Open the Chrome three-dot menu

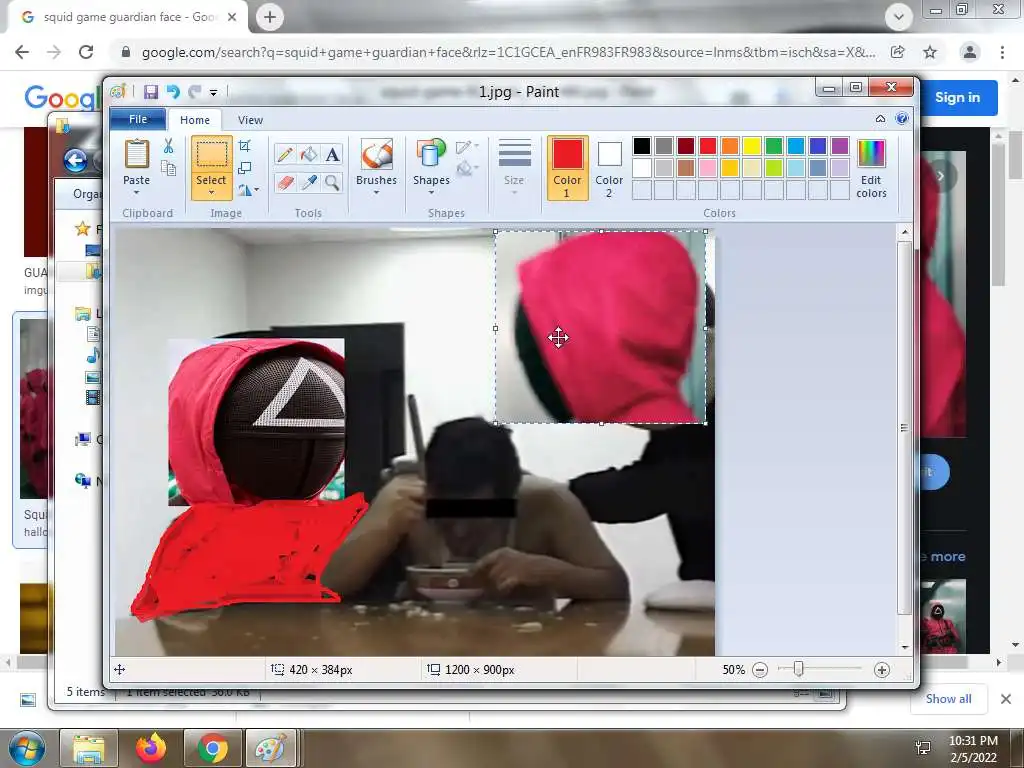(1002, 52)
